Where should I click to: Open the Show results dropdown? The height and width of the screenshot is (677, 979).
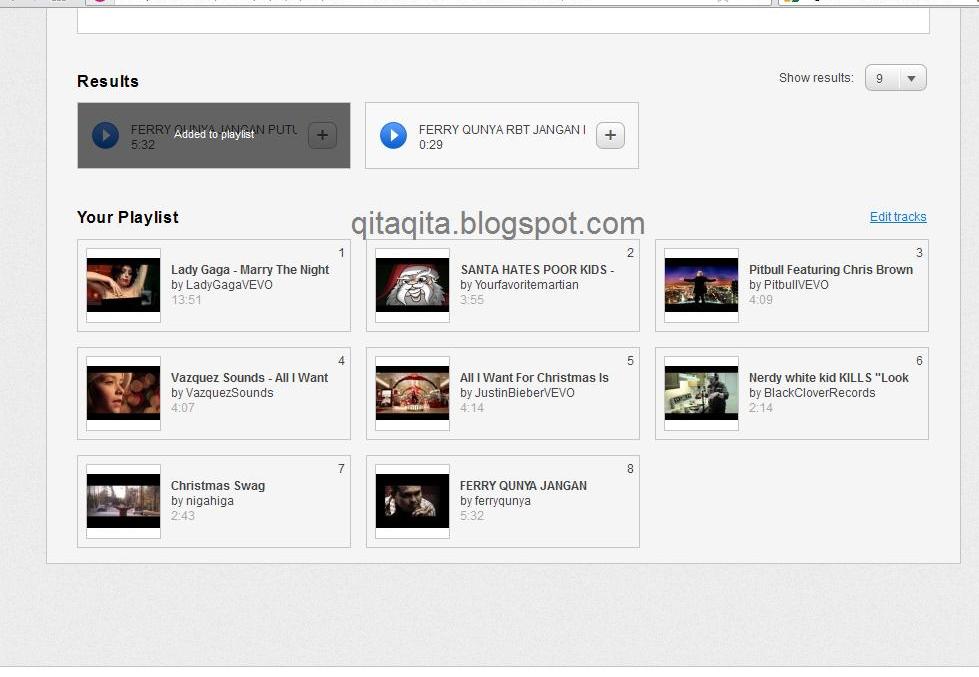(x=895, y=78)
